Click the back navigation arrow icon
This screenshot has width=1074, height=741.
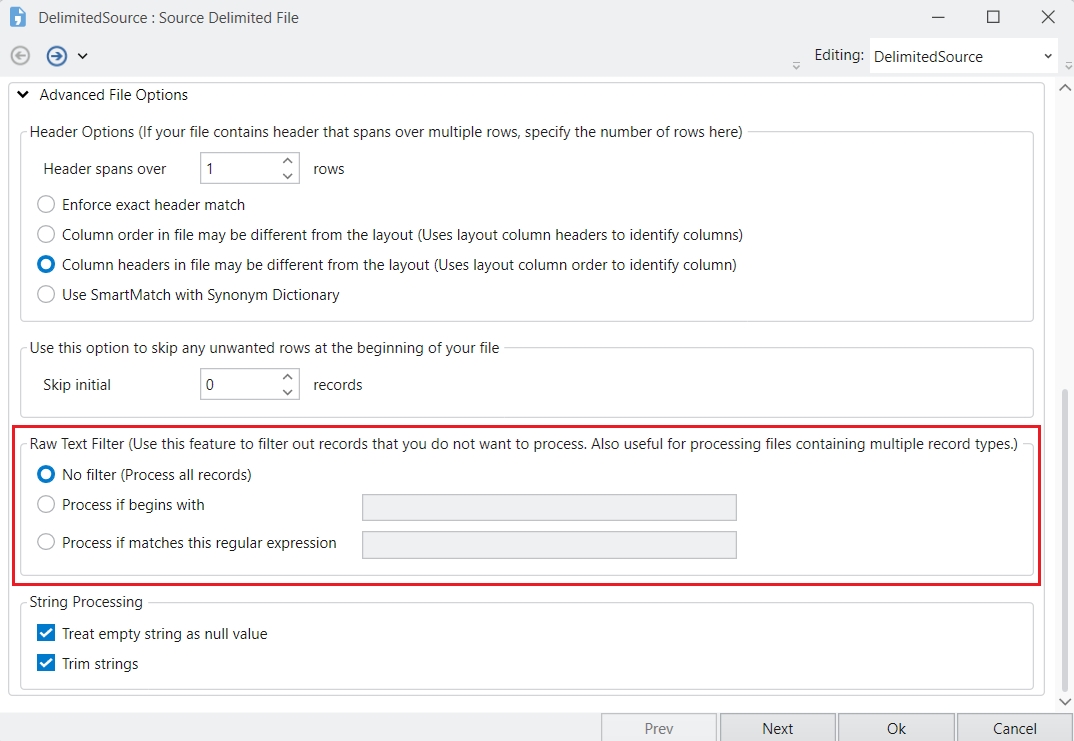(20, 56)
